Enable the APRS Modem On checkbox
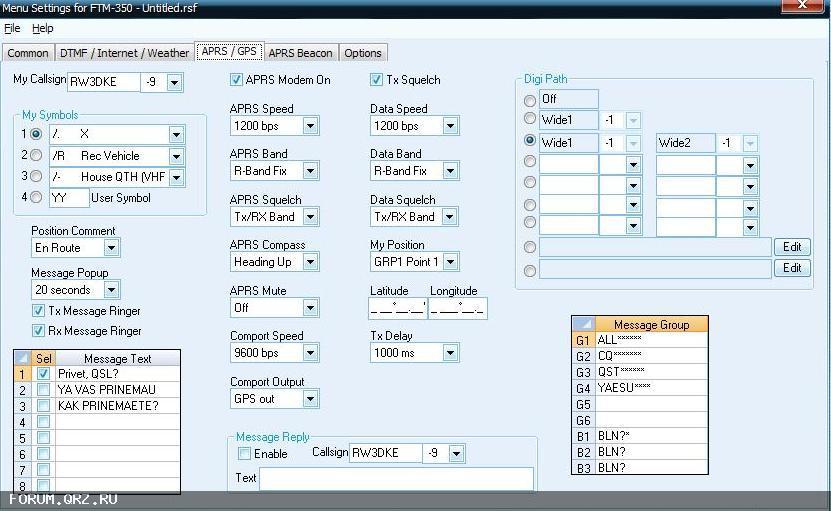The image size is (831, 511). click(237, 80)
